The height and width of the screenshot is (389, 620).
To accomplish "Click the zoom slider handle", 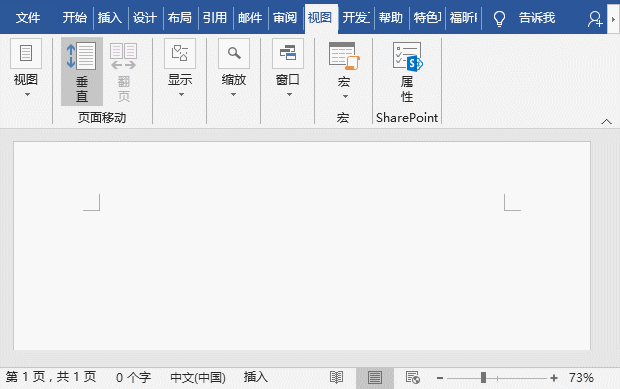I will (483, 378).
